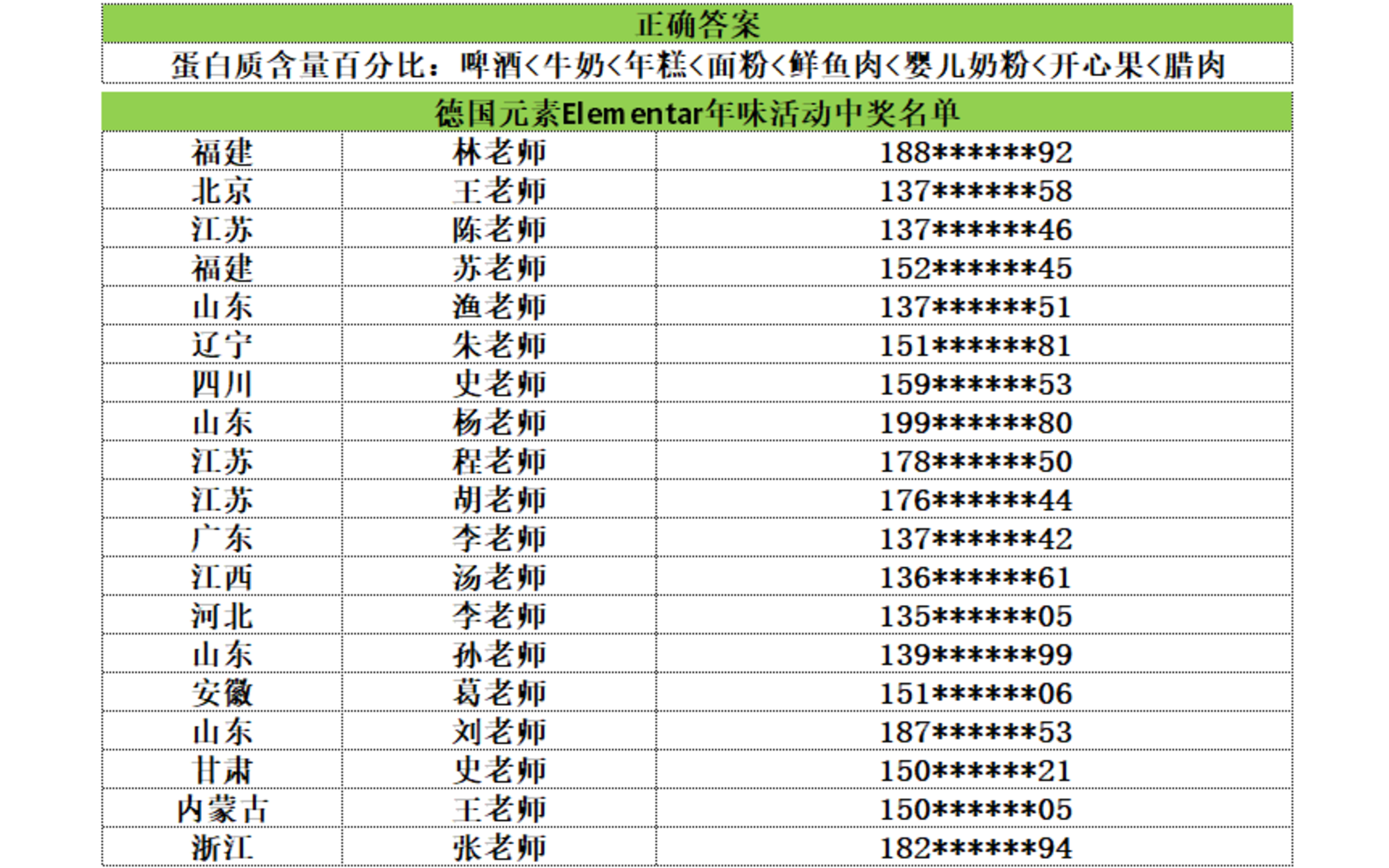The width and height of the screenshot is (1389, 868).
Task: Click 王老师 in the 北京 row
Action: pyautogui.click(x=499, y=191)
